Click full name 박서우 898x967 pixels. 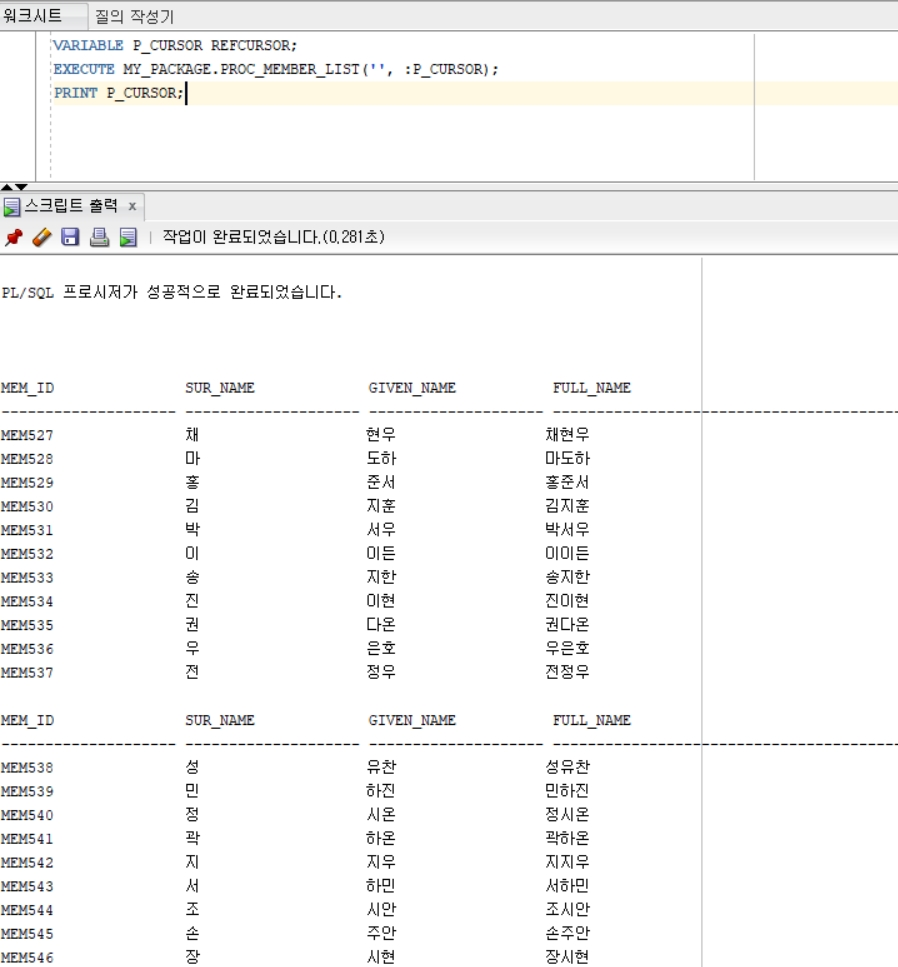pos(567,529)
